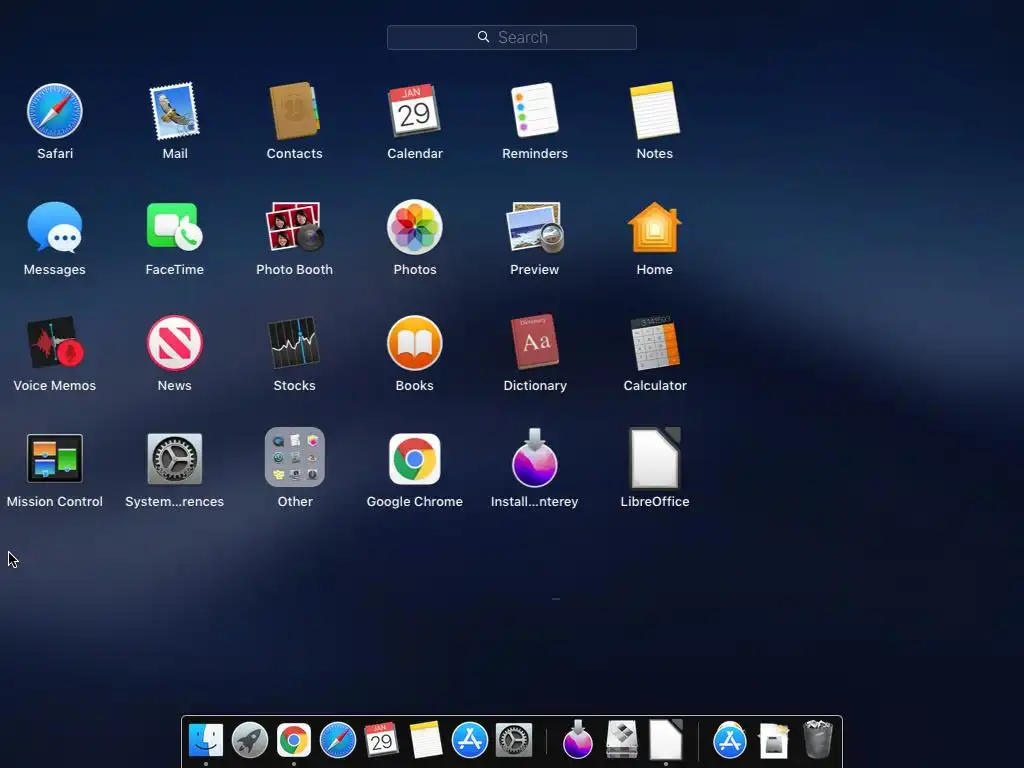Launch the Photos app
The width and height of the screenshot is (1024, 768).
[x=415, y=227]
